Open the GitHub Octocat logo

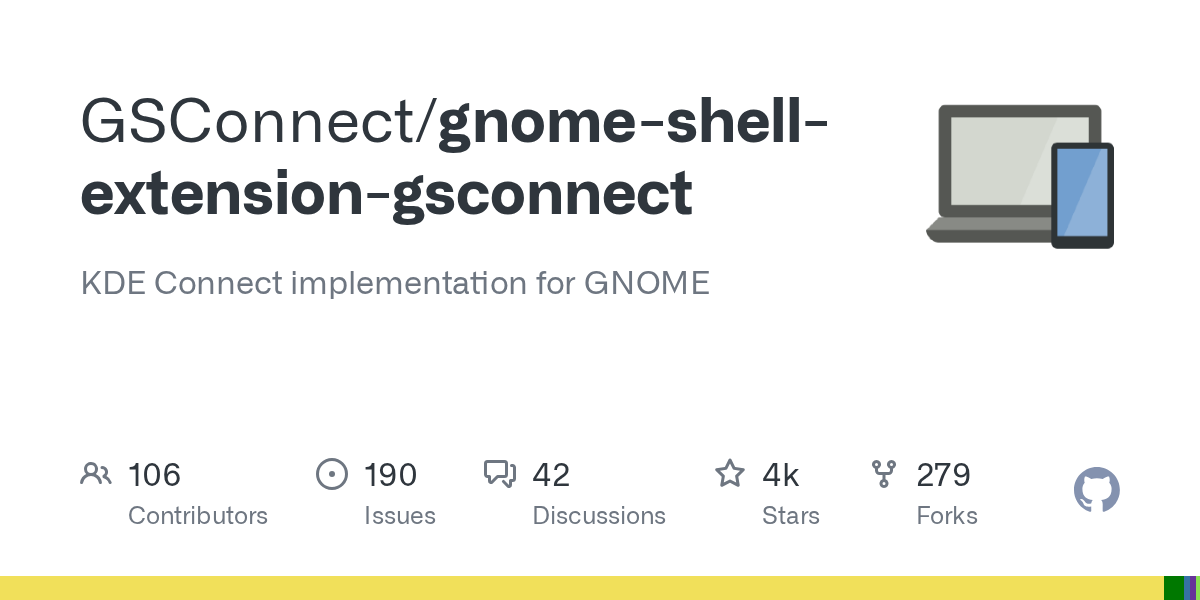pyautogui.click(x=1097, y=490)
